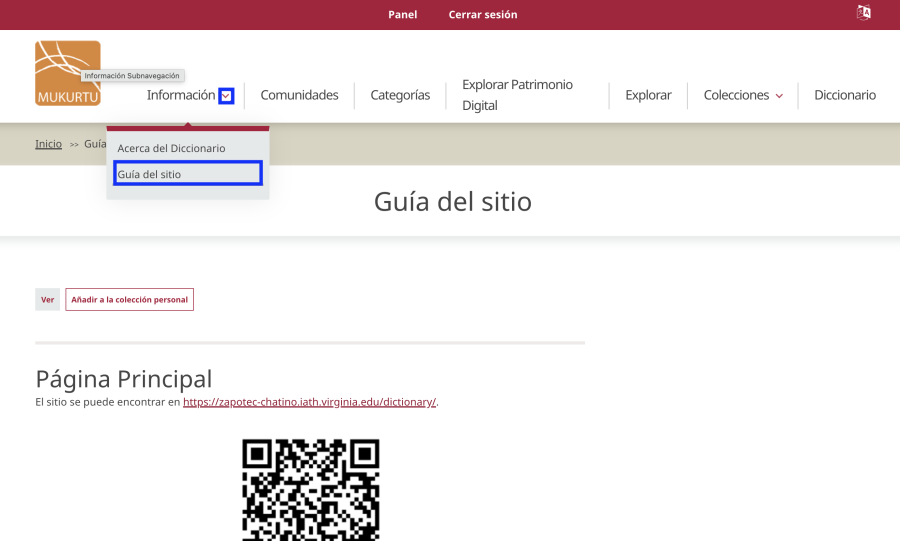Expand the Colecciones dropdown chevron
Image resolution: width=900 pixels, height=541 pixels.
click(779, 96)
